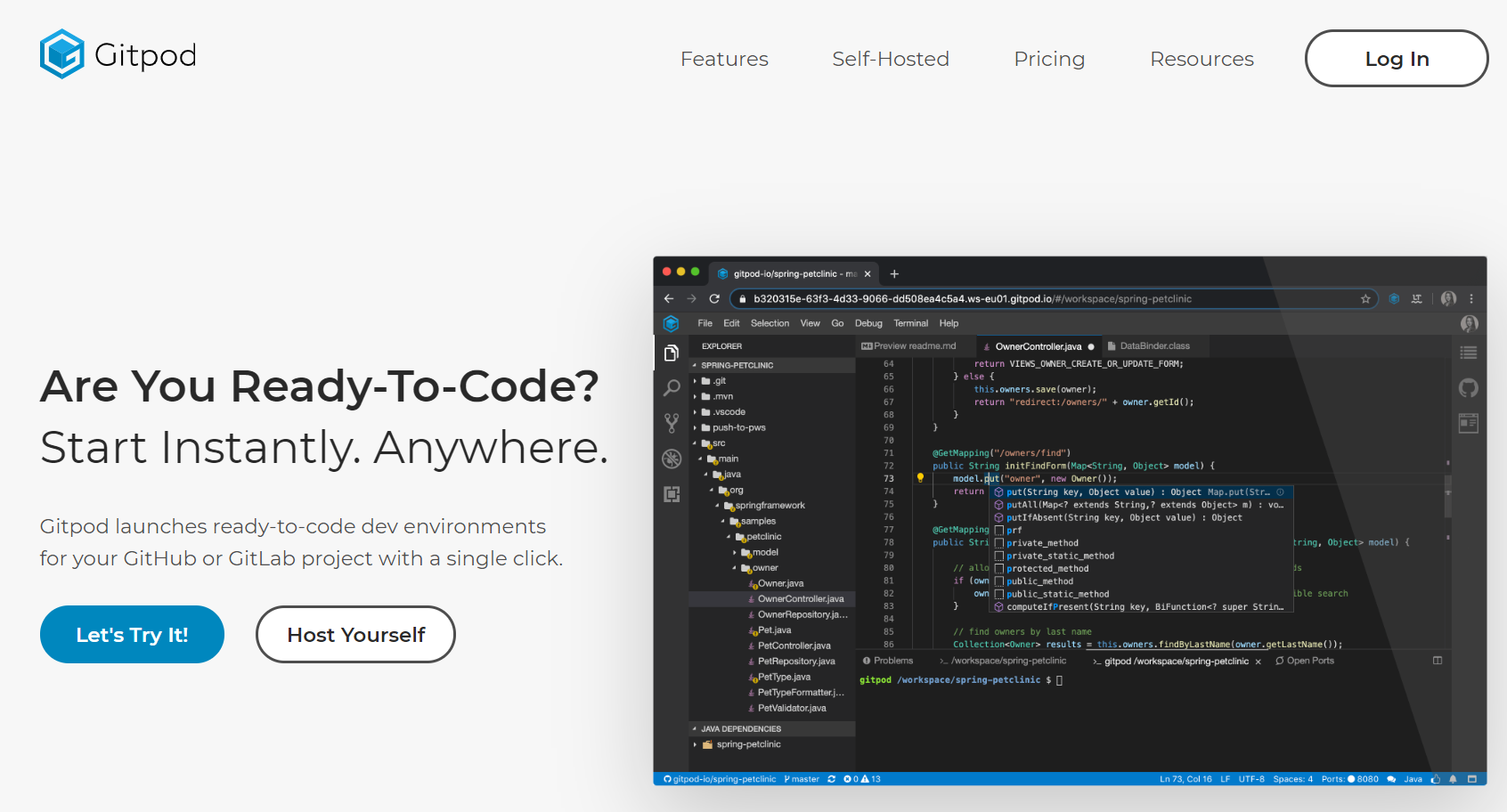Click the Log In button
This screenshot has width=1507, height=812.
1397,59
